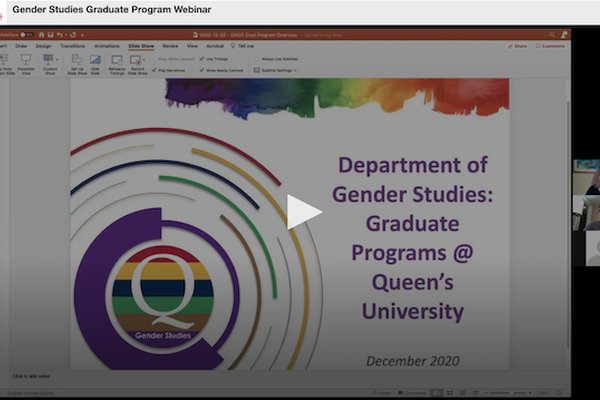The width and height of the screenshot is (600, 400).
Task: Click the Slide Show icon in the status bar
Action: coord(476,393)
